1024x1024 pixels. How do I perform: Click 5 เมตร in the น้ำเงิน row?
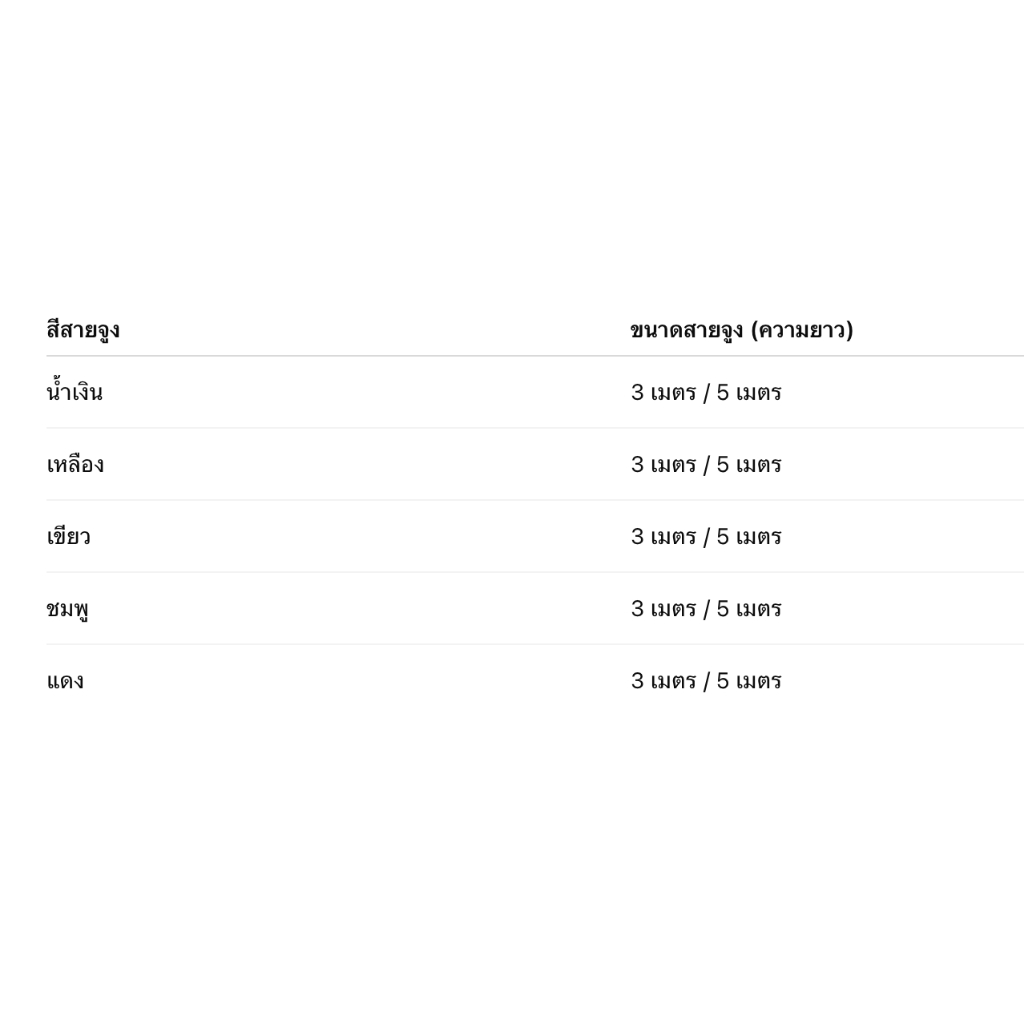click(749, 393)
